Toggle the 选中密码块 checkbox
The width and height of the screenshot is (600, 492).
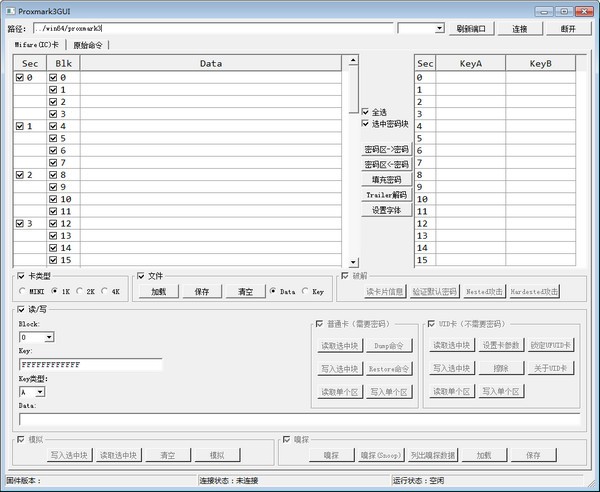pos(366,124)
